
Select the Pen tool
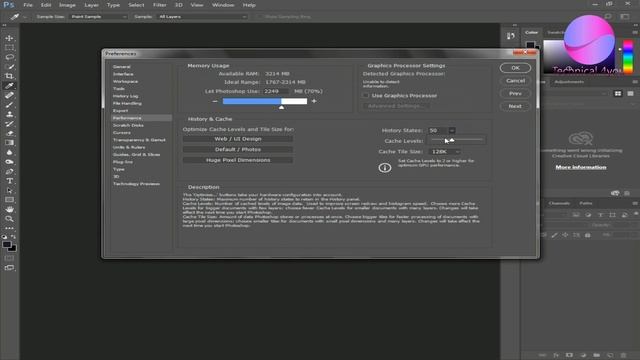(9, 171)
